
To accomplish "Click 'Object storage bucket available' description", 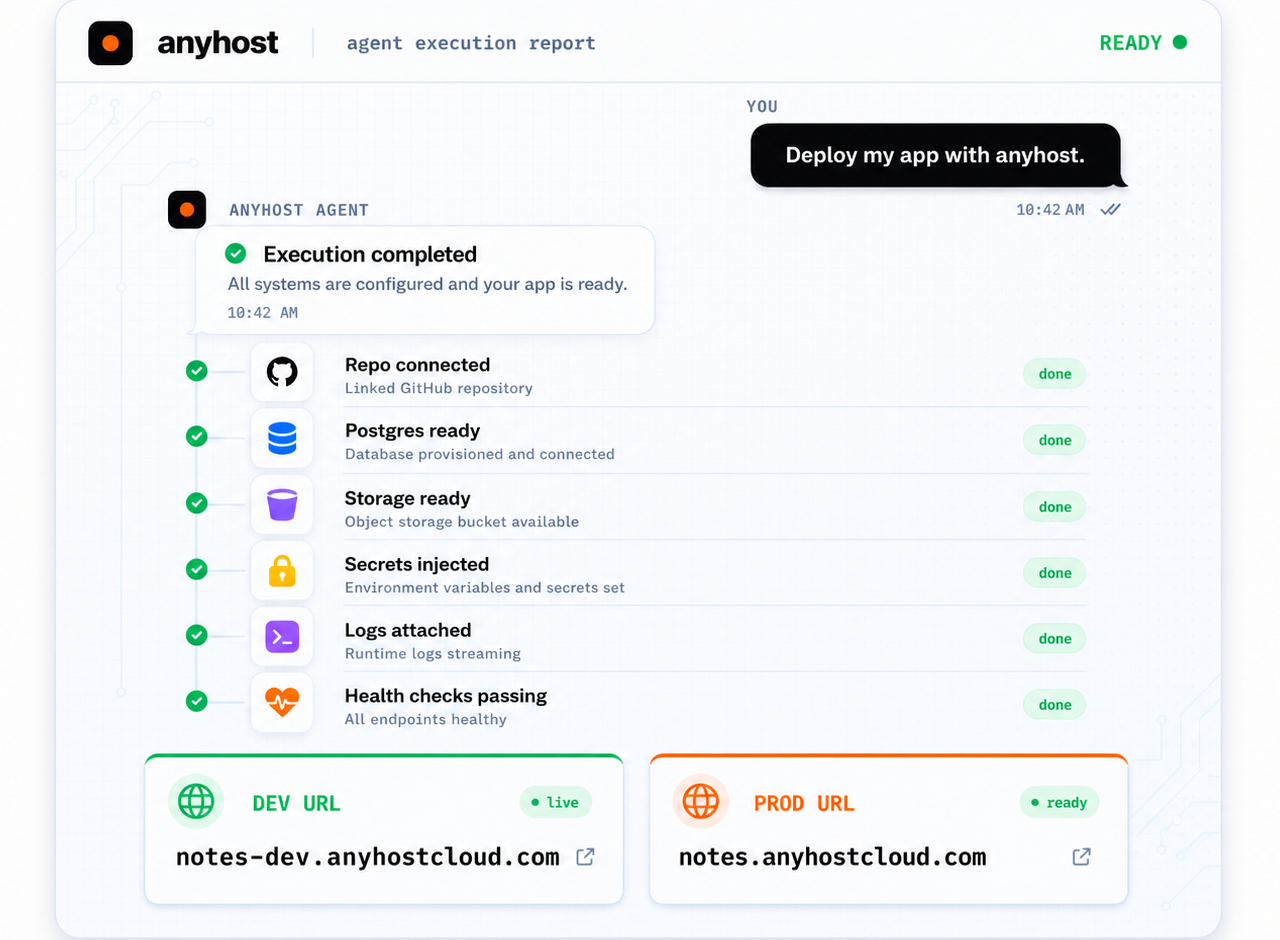I will (462, 522).
